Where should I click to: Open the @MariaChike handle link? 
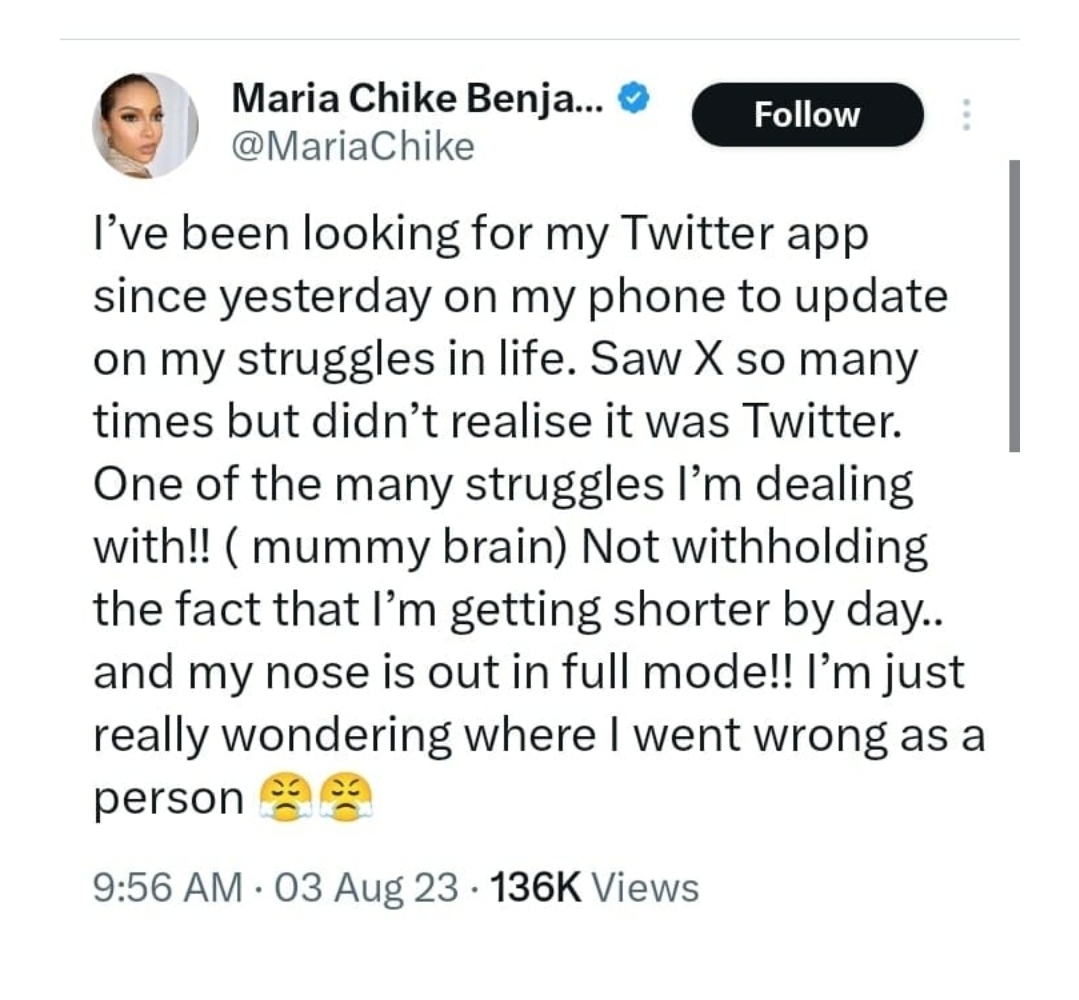[353, 147]
